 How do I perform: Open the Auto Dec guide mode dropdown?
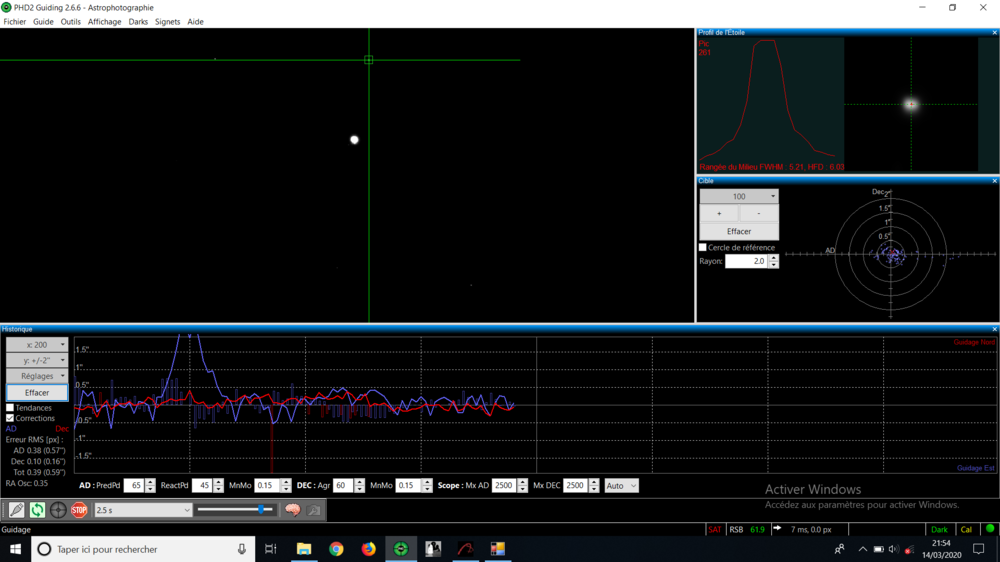pos(621,486)
